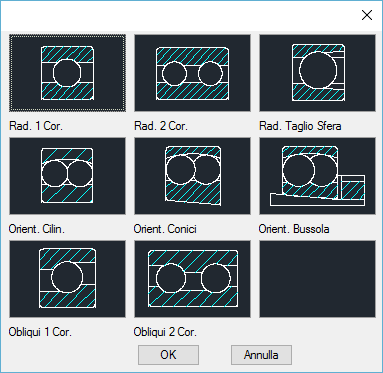383x373 pixels.
Task: Select the Orient. Bussola bearing icon
Action: pos(317,176)
